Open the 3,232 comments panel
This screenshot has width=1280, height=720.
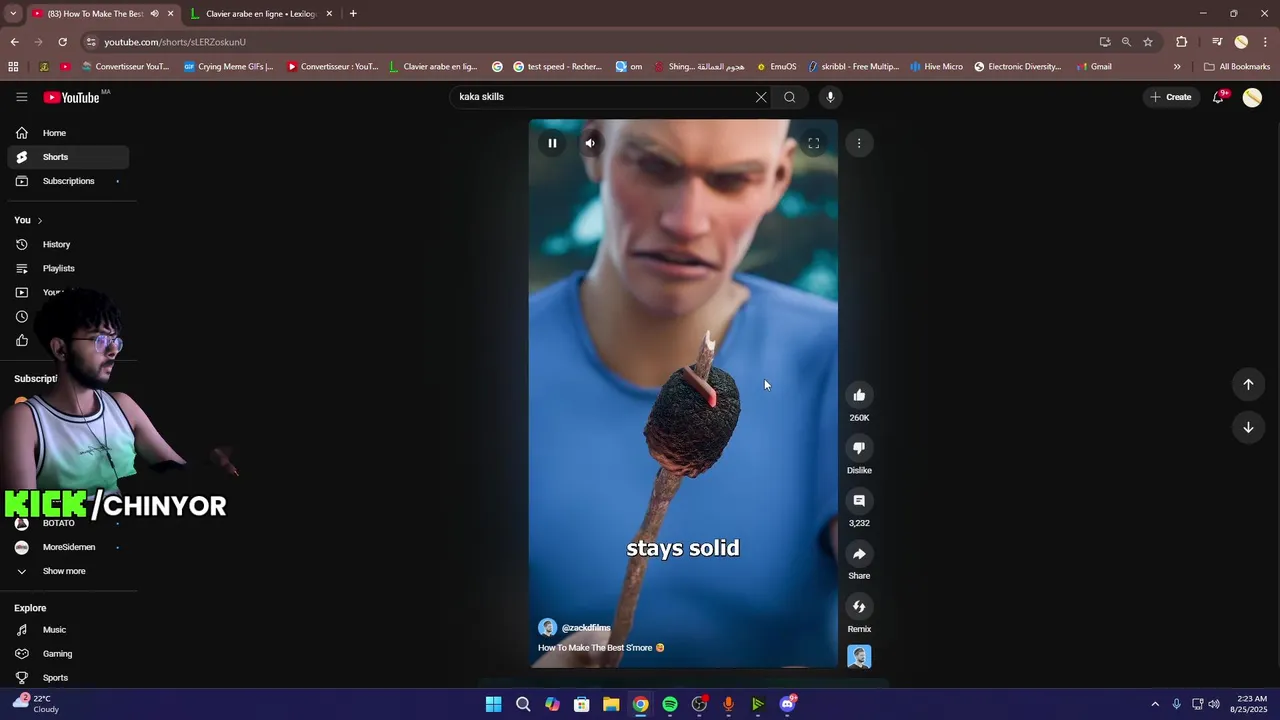(859, 501)
